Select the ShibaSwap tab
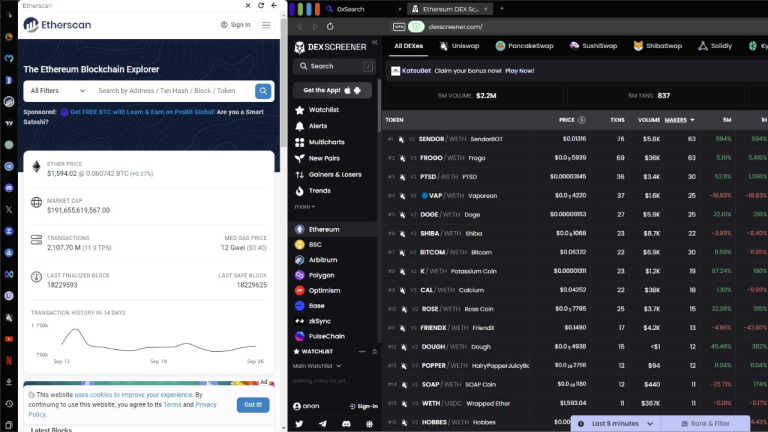The width and height of the screenshot is (768, 432). tap(658, 46)
